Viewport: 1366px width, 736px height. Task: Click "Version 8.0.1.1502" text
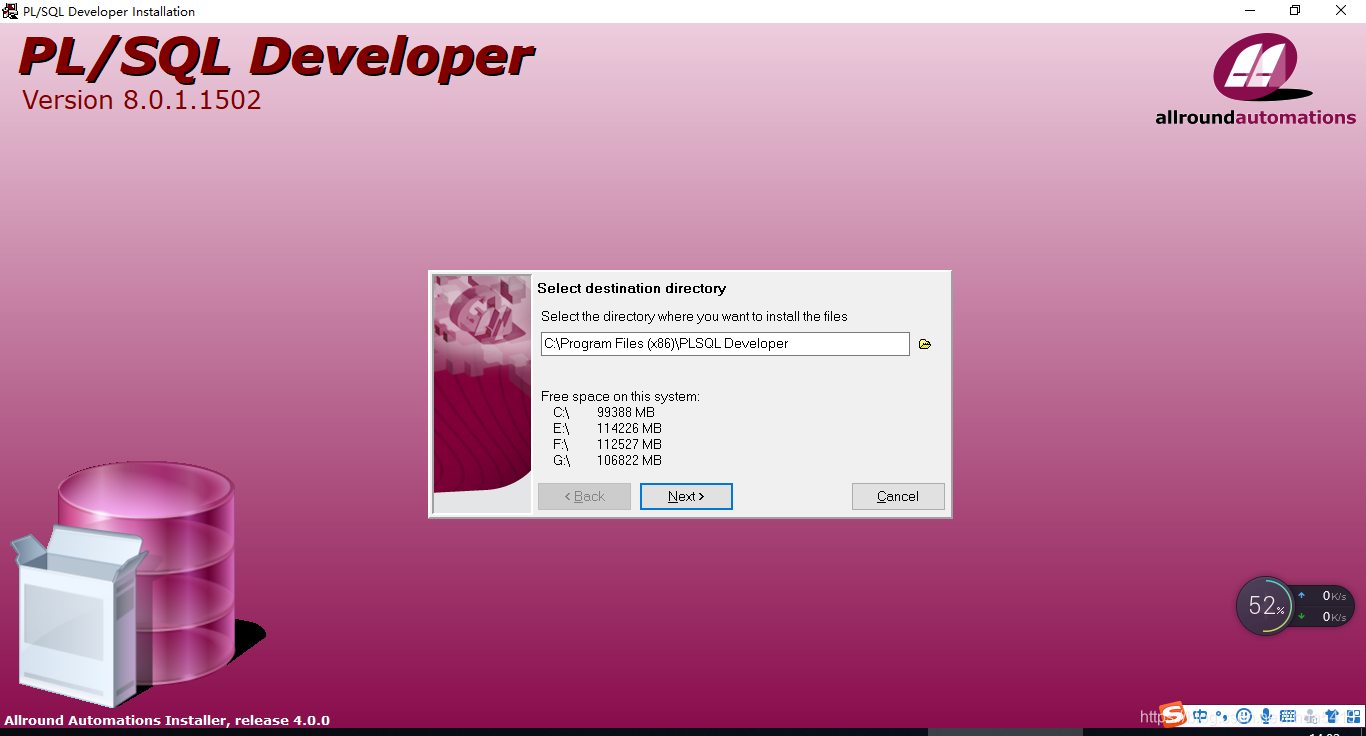(141, 100)
